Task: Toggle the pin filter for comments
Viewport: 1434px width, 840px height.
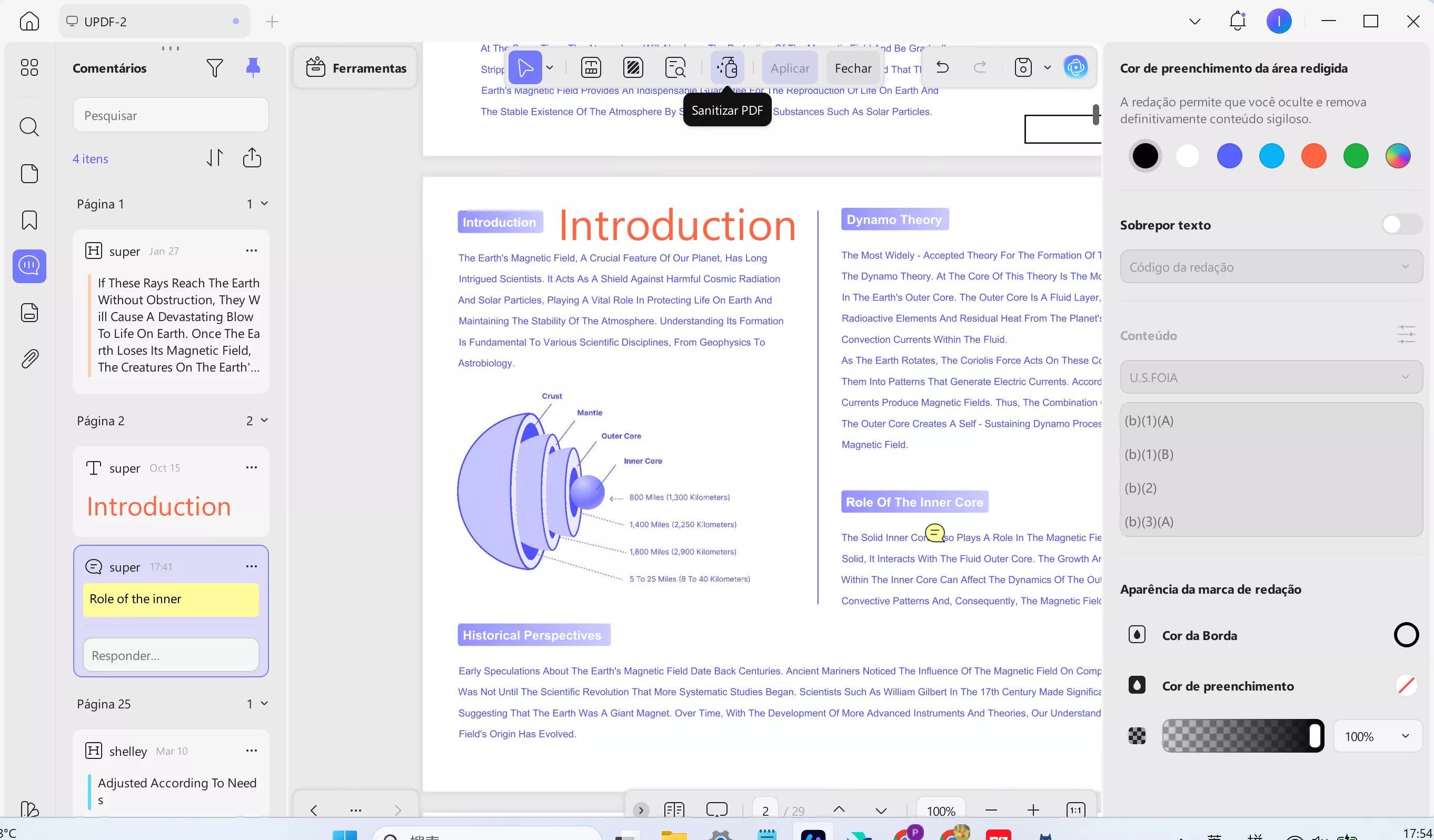Action: tap(253, 67)
